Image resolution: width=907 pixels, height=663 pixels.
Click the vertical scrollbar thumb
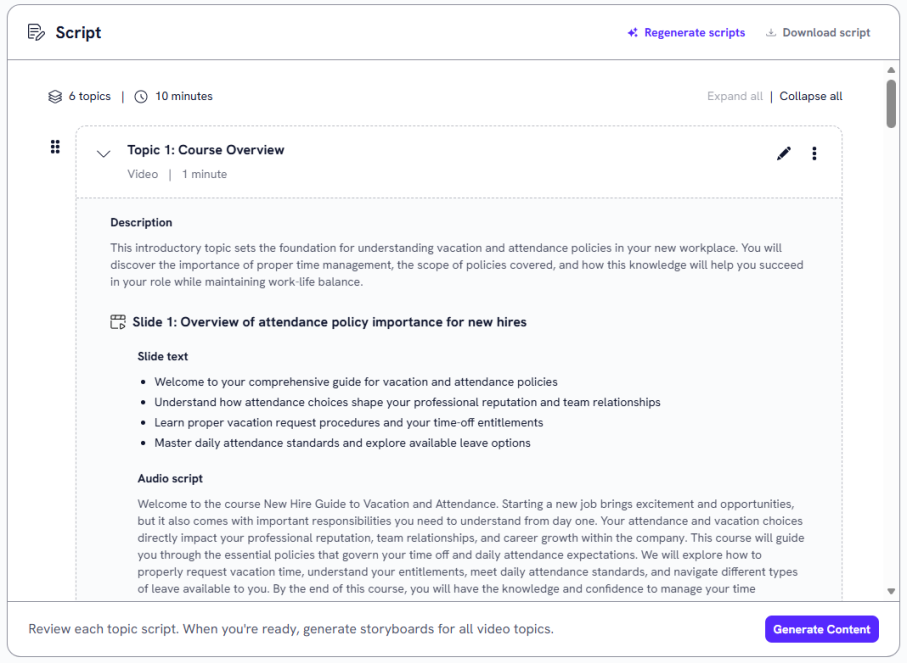(891, 103)
